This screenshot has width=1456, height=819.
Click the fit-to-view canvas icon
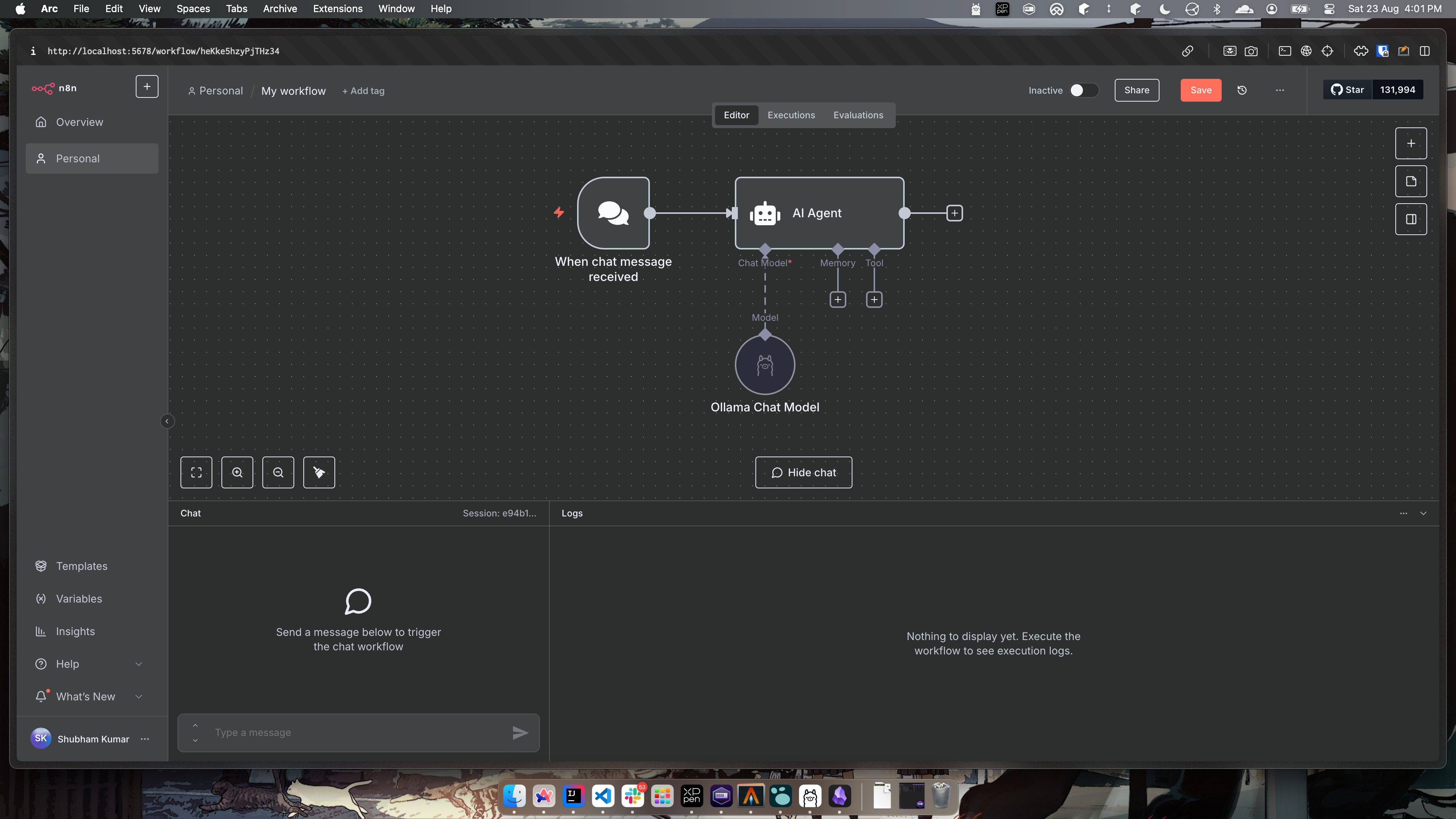point(196,472)
